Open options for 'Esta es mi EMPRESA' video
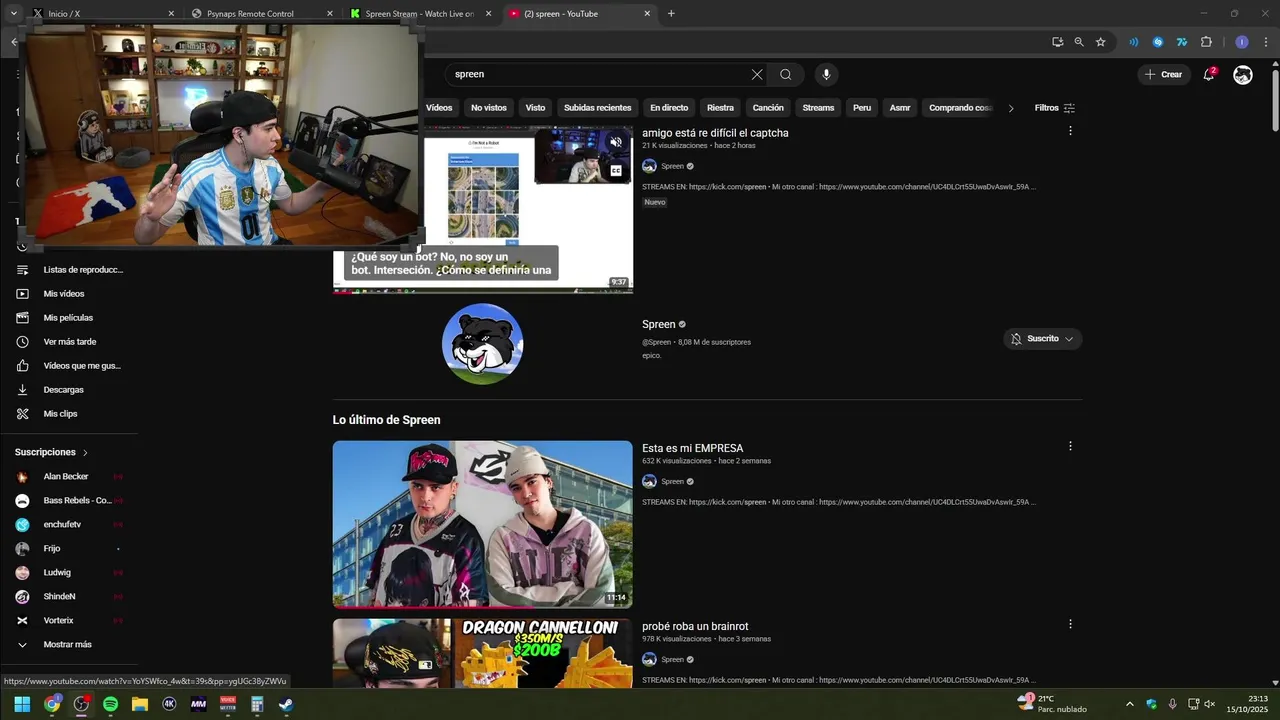1280x720 pixels. (1070, 446)
